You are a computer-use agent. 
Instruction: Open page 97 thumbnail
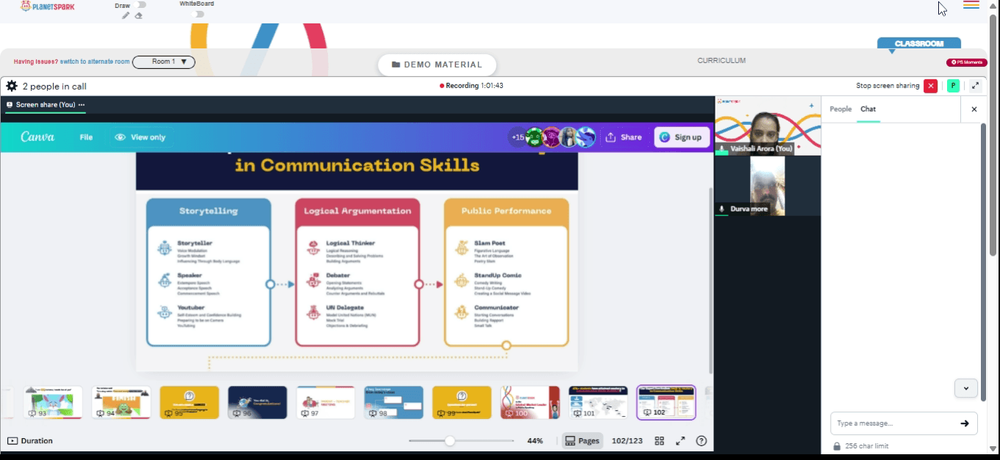[x=325, y=402]
